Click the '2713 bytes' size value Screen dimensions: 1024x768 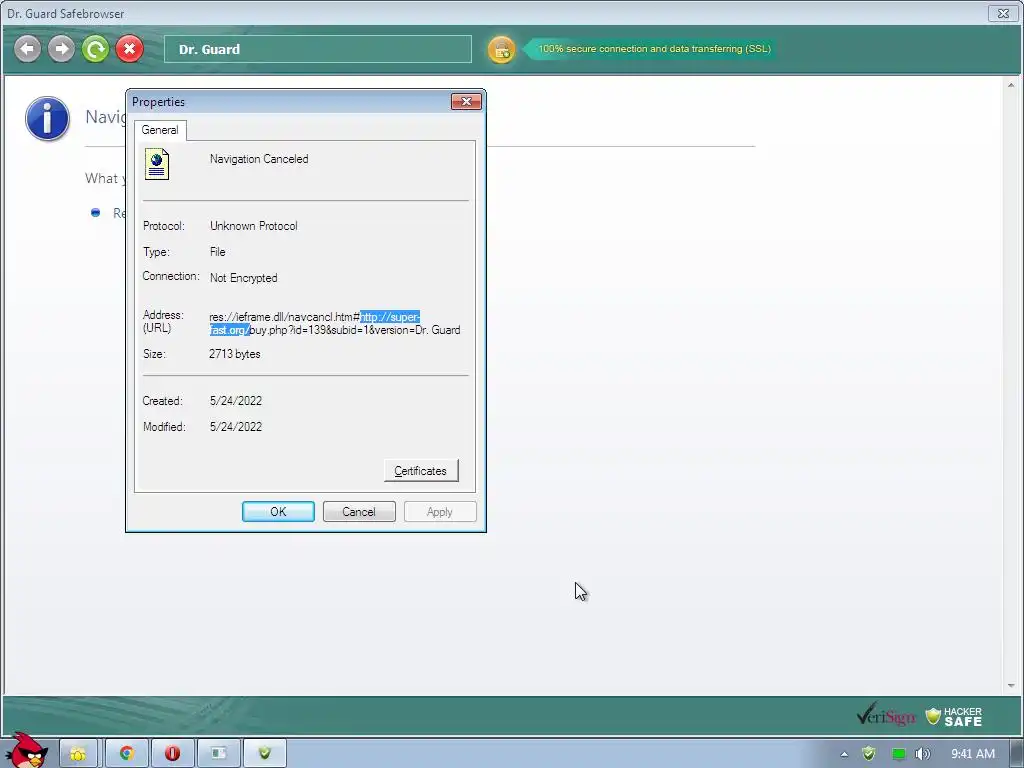click(234, 354)
